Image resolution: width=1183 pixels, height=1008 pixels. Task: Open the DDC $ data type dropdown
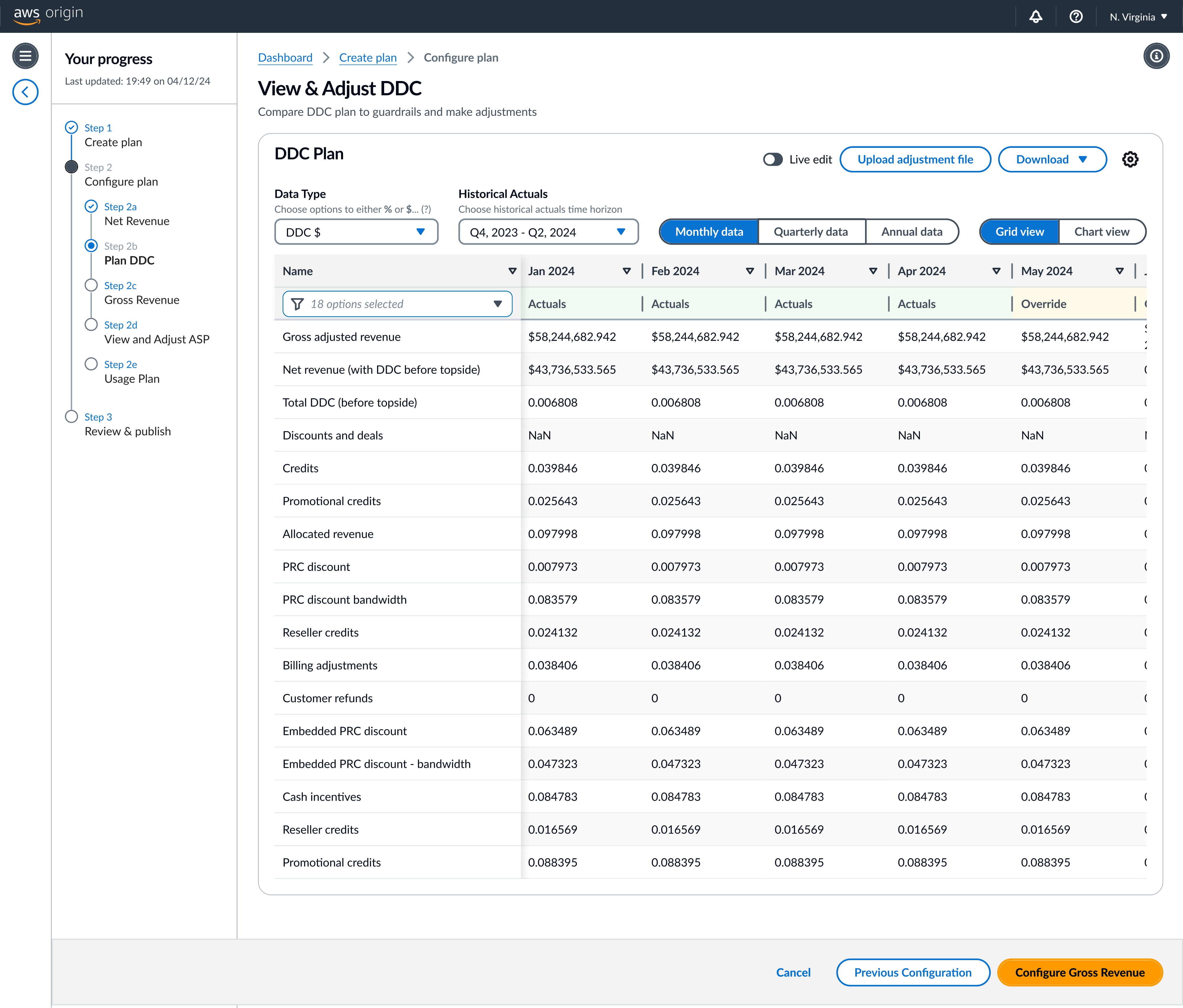pos(356,232)
